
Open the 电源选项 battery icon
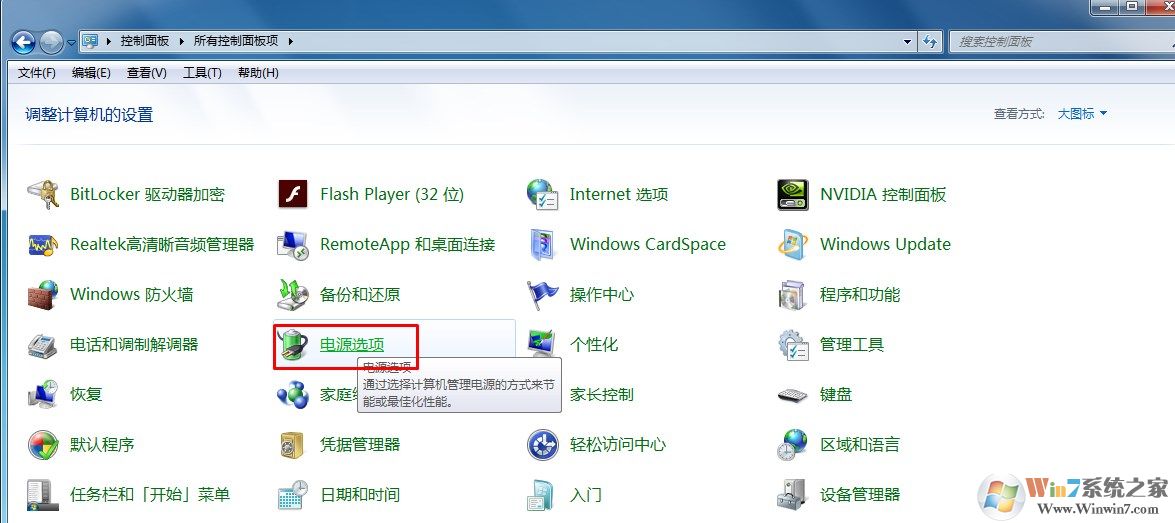pyautogui.click(x=293, y=345)
